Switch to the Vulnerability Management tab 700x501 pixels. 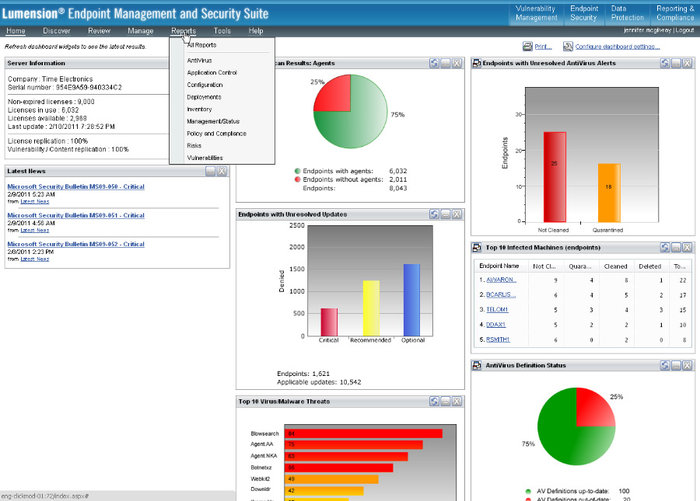pyautogui.click(x=536, y=13)
